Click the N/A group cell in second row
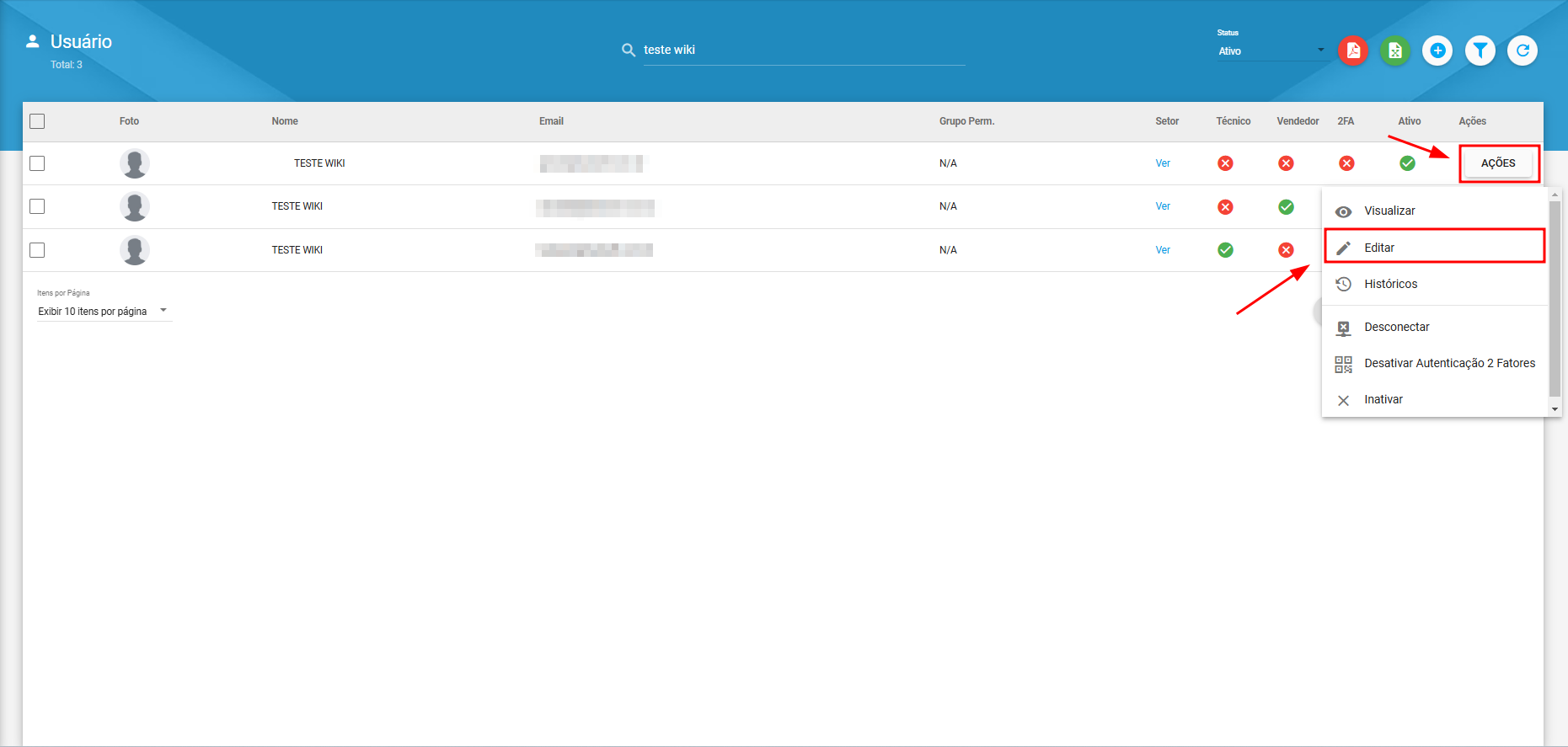The image size is (1568, 747). point(948,206)
